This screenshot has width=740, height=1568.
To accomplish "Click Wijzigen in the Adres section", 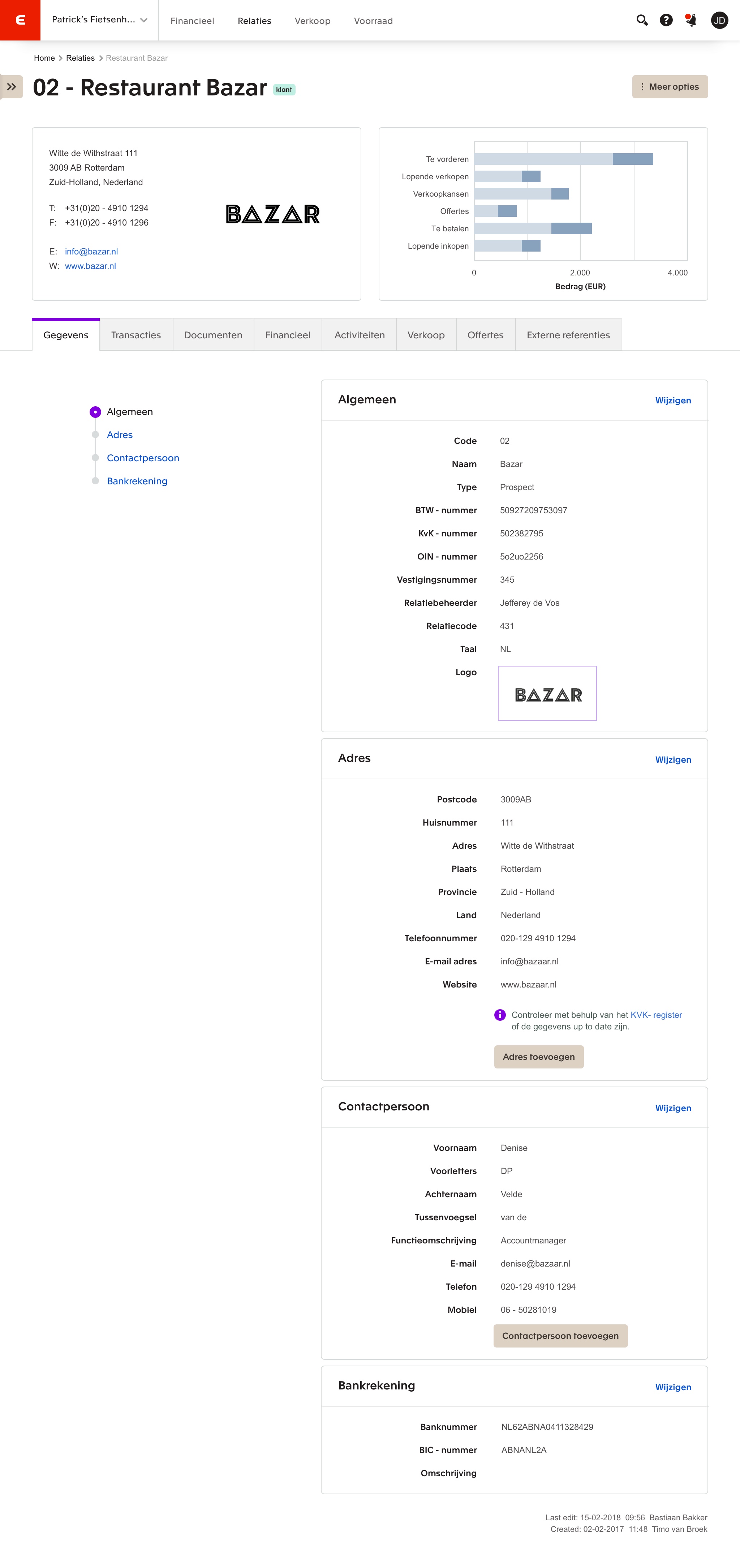I will coord(672,760).
